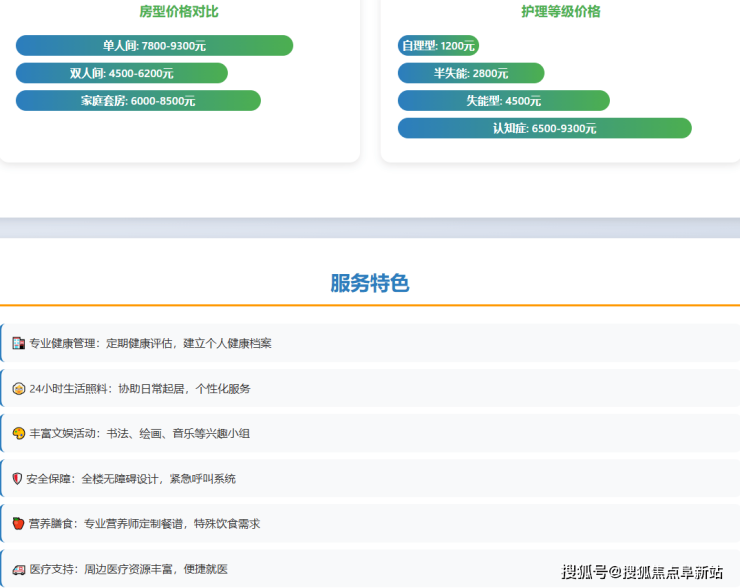Click the 房型价格对比 heading
The height and width of the screenshot is (588, 740).
(179, 12)
